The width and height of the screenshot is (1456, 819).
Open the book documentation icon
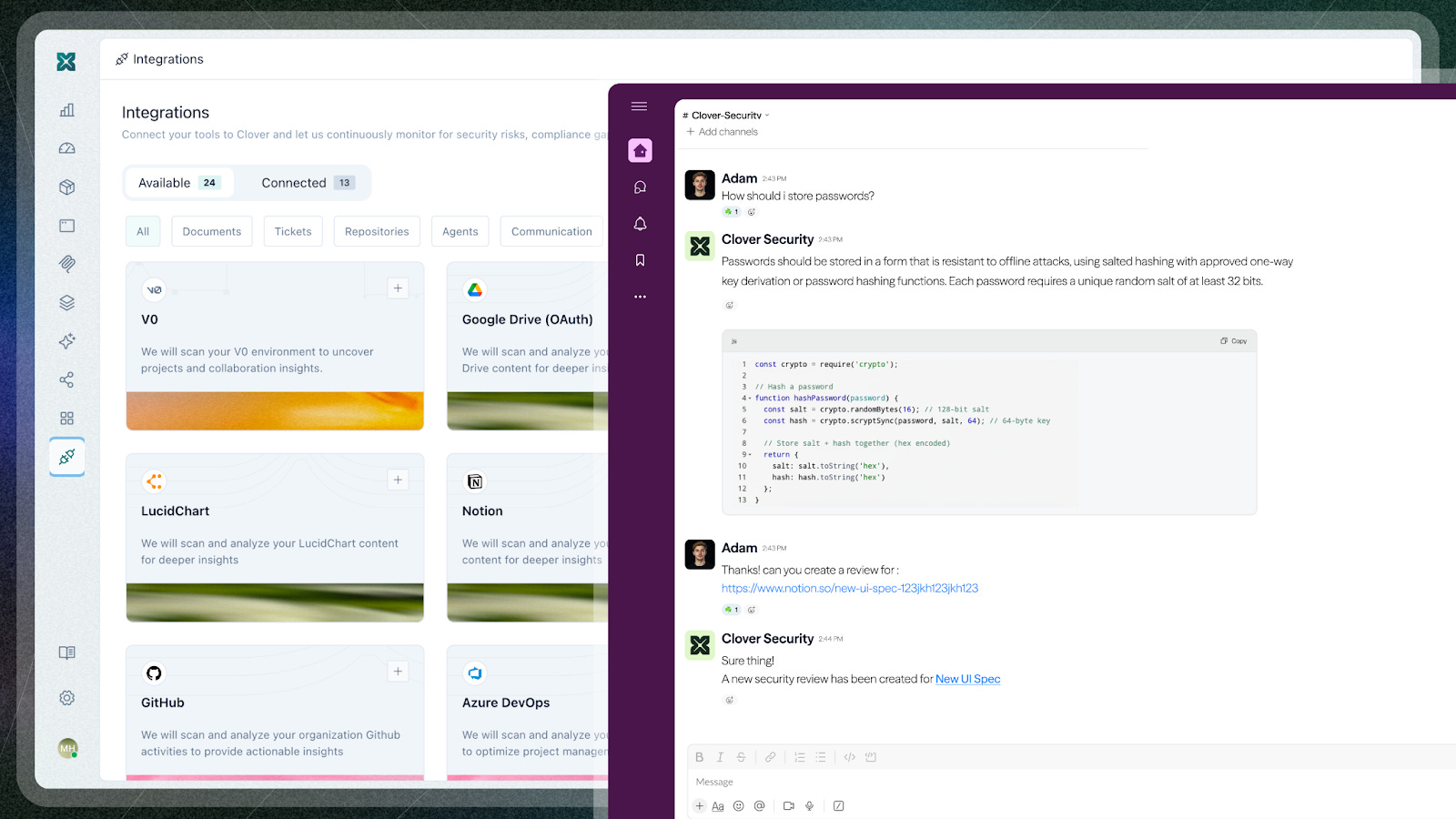click(x=66, y=652)
